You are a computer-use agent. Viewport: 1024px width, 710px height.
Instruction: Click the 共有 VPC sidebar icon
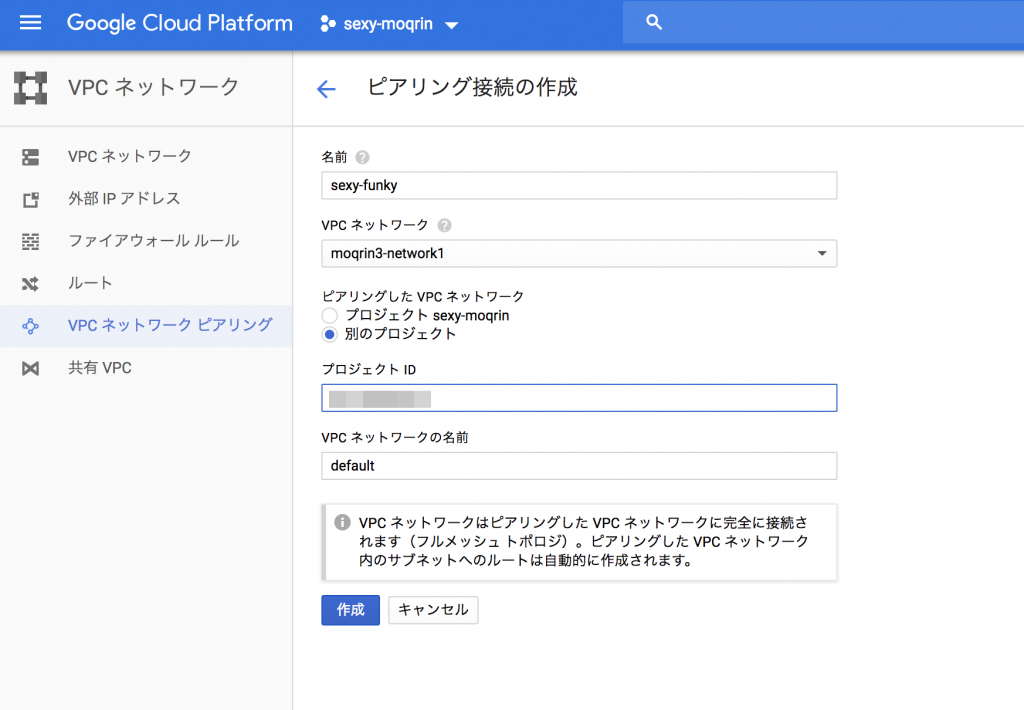click(31, 369)
